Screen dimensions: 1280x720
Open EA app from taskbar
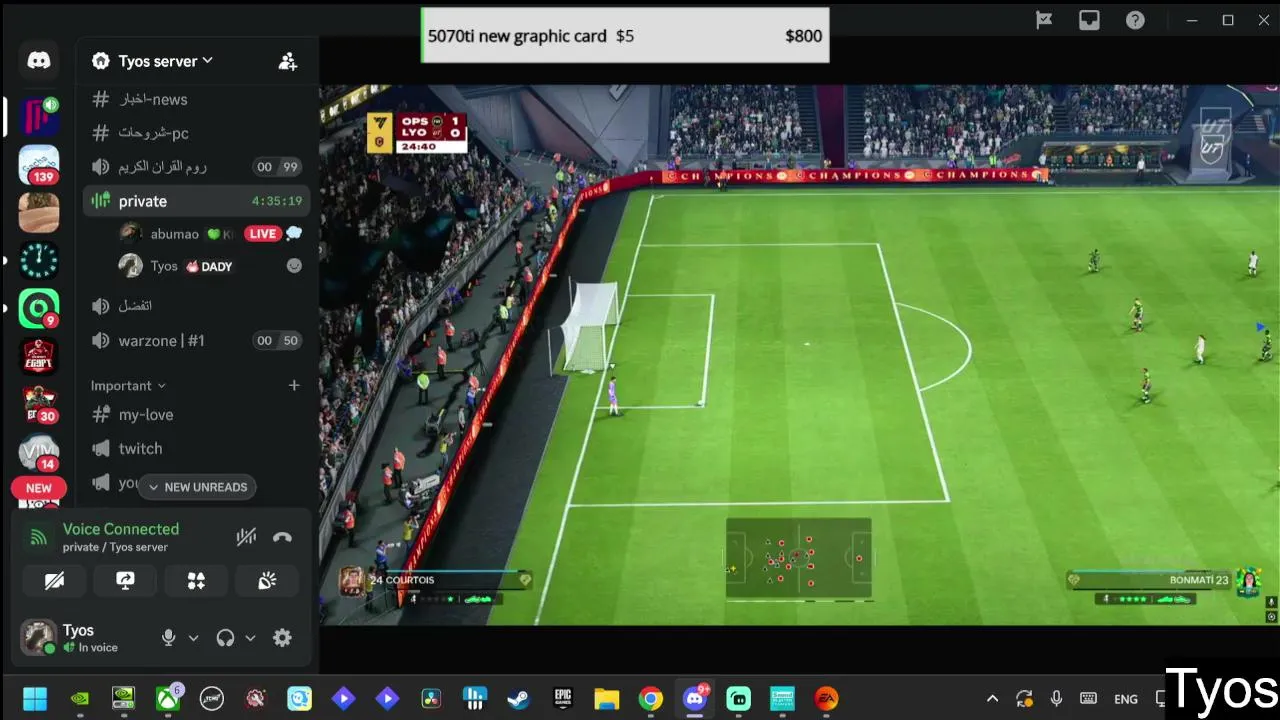click(x=826, y=698)
